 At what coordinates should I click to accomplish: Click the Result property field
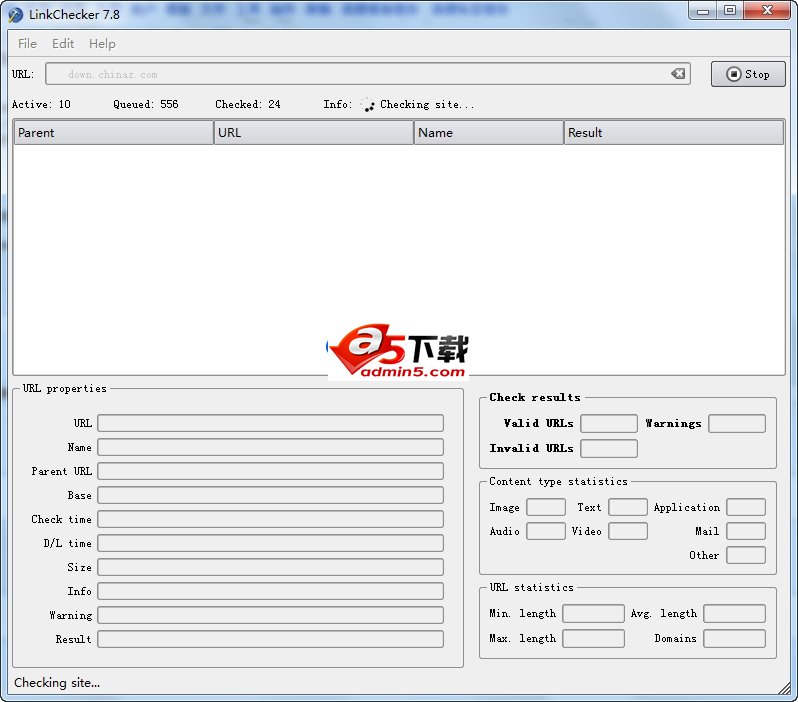tap(270, 639)
